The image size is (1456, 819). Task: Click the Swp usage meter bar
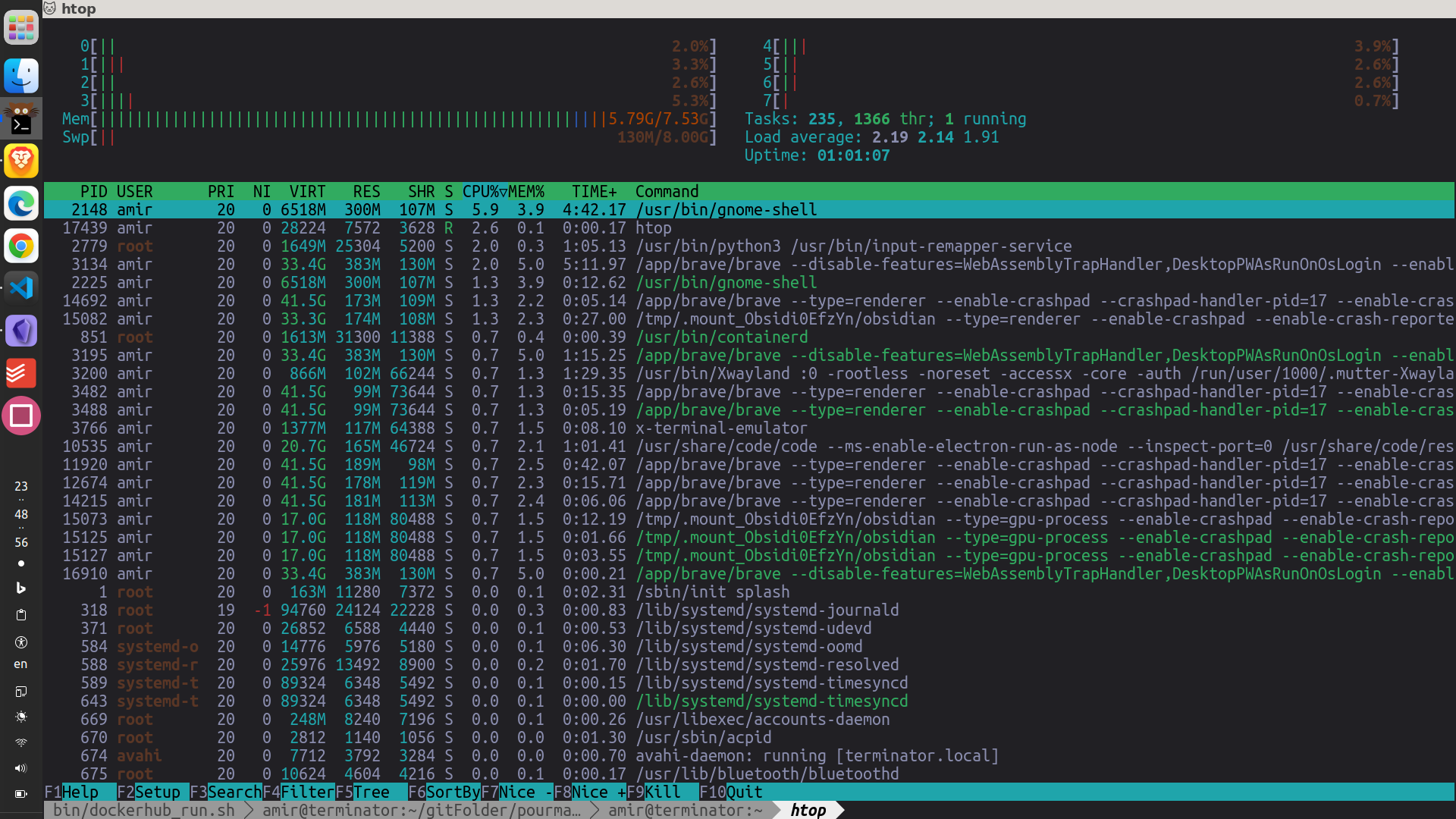[x=389, y=137]
